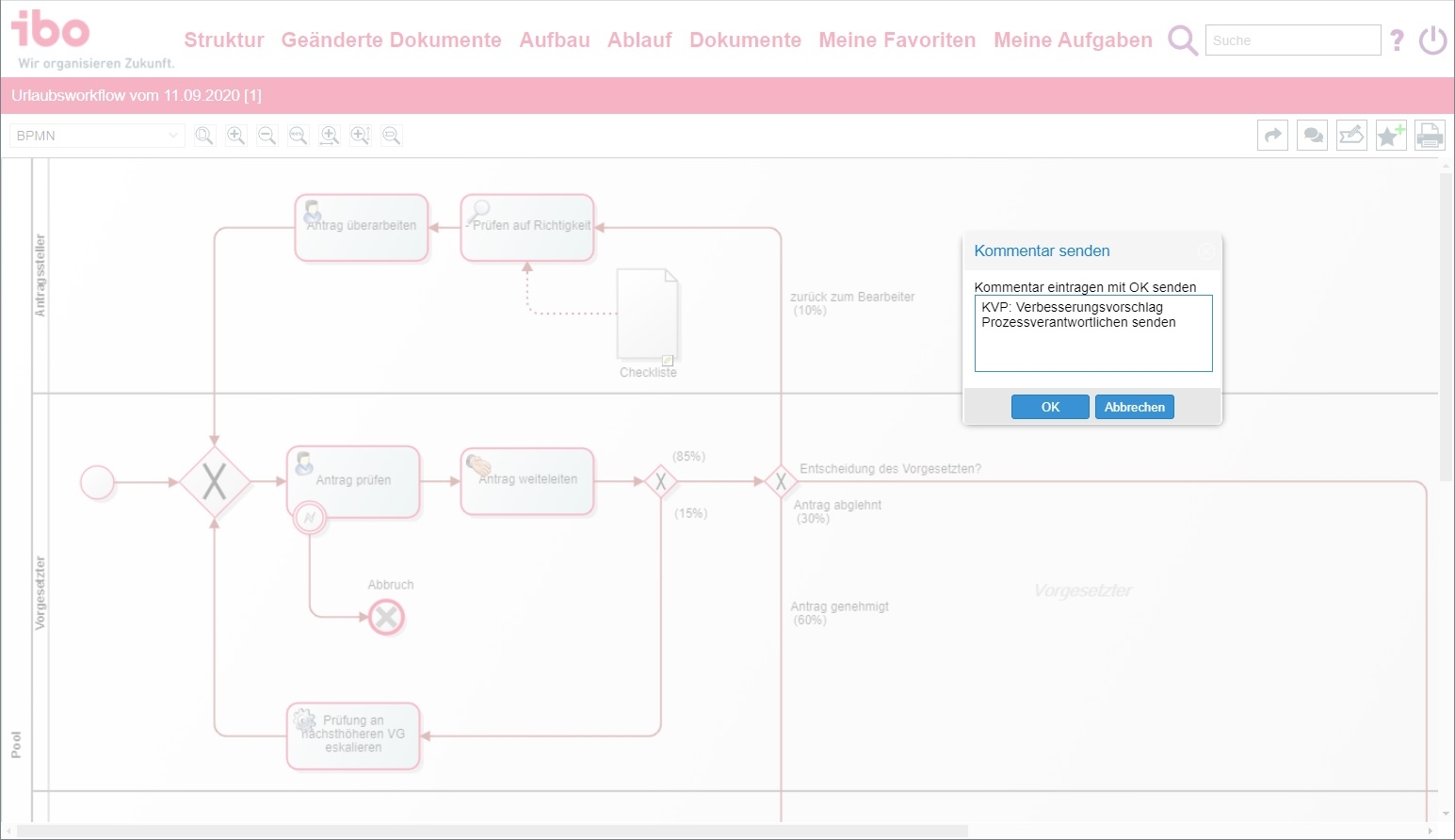Click the zoom-to-shape magnifier icon
Screen dimensions: 1455x840
pos(392,136)
